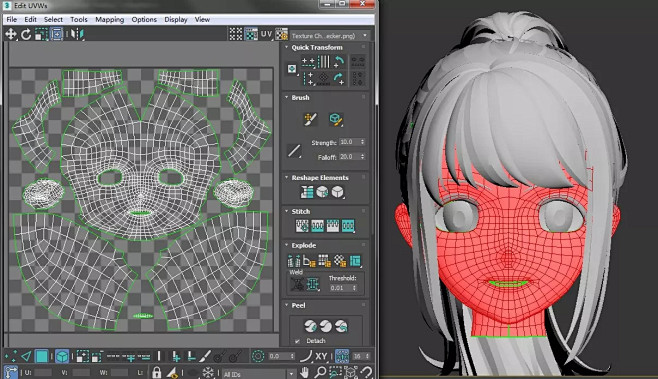Collapse the Brush rollout
658x379 pixels.
pyautogui.click(x=286, y=97)
